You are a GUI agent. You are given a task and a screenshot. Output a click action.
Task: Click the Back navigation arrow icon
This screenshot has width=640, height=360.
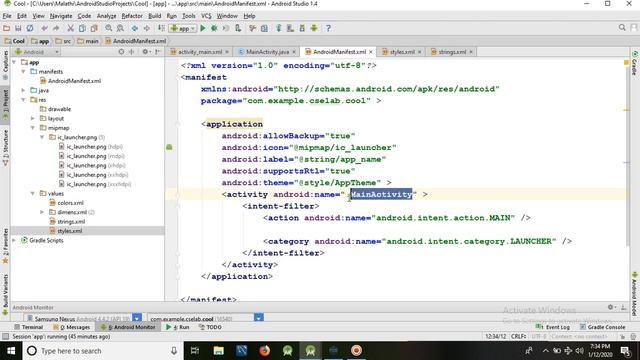pos(135,28)
